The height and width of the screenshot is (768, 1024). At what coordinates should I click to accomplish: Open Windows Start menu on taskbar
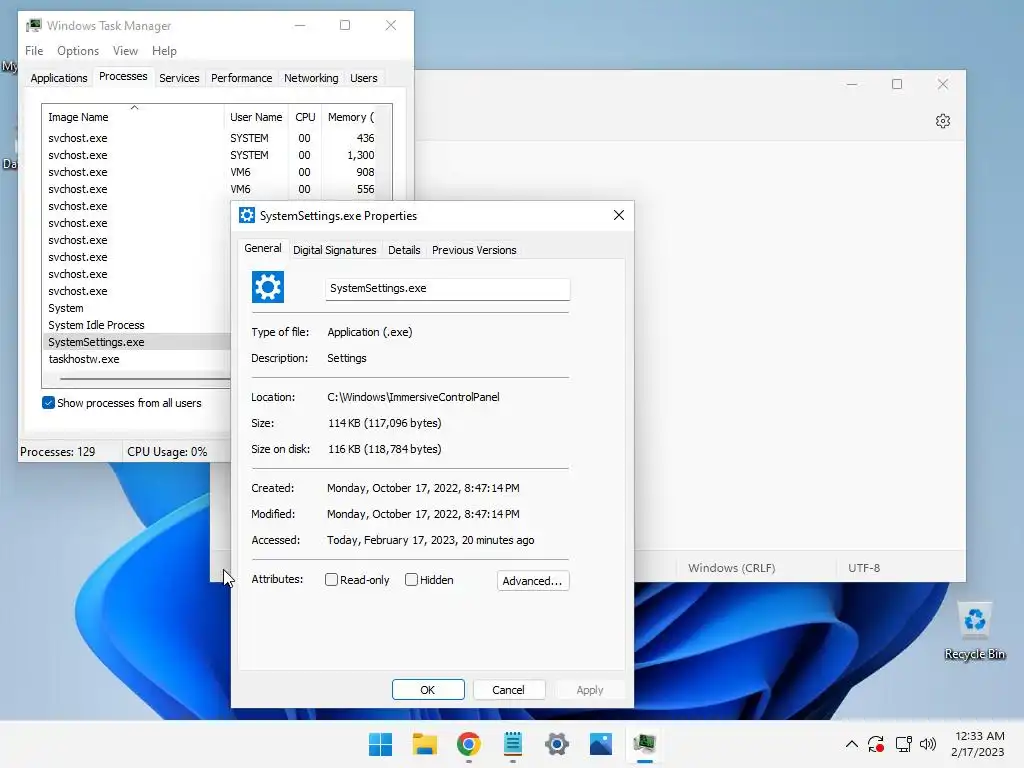point(380,744)
